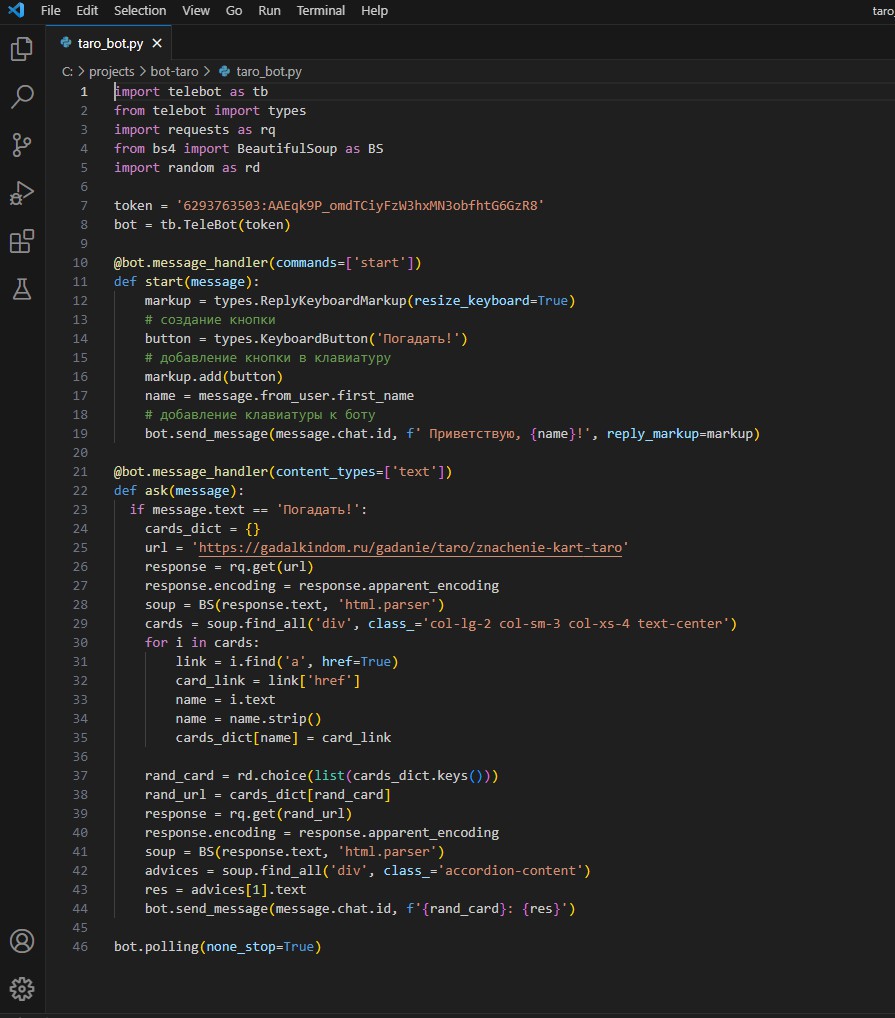
Task: Click 'name = name.strip()' line
Action: (248, 719)
